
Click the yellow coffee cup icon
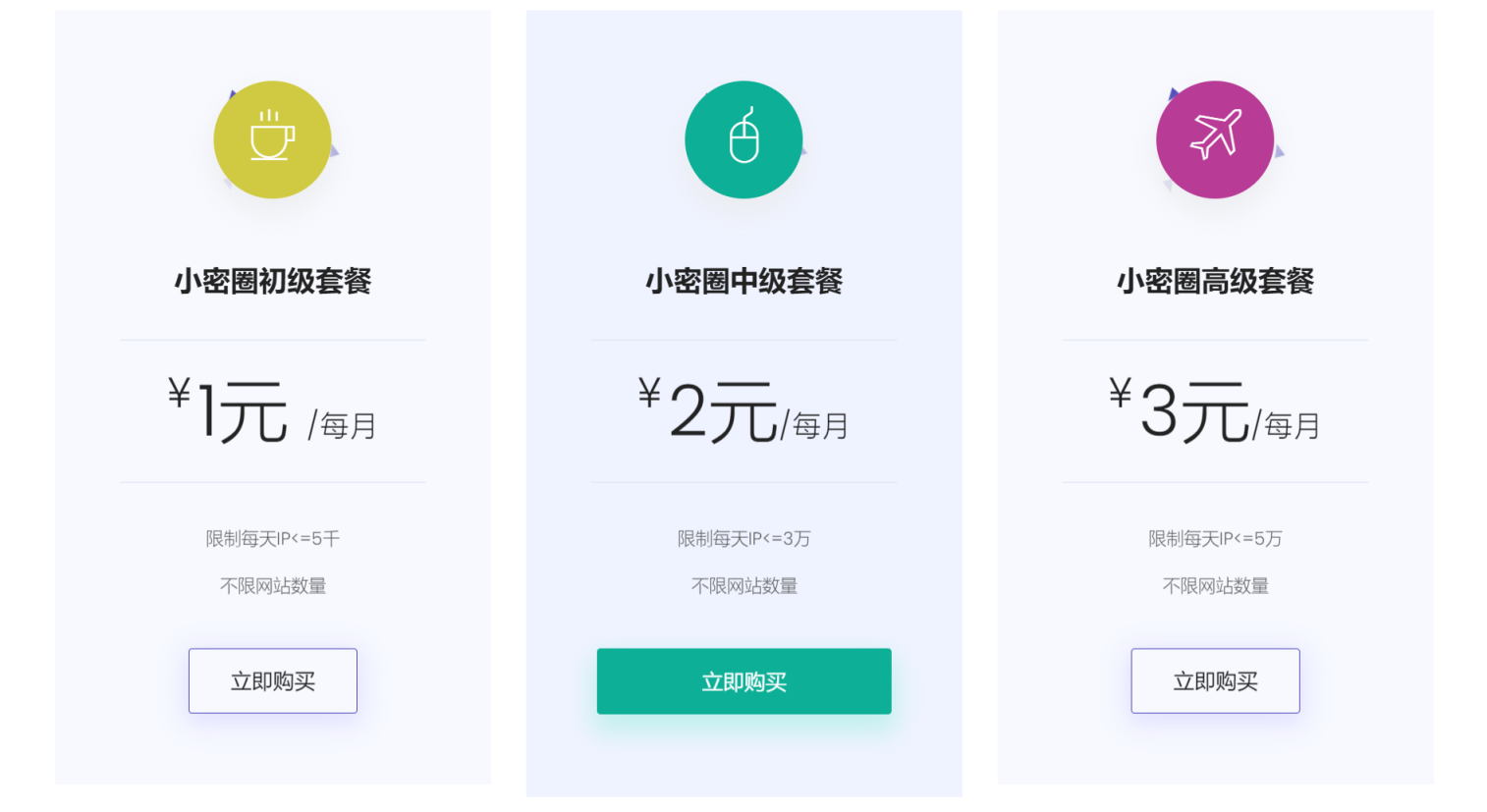pos(272,139)
